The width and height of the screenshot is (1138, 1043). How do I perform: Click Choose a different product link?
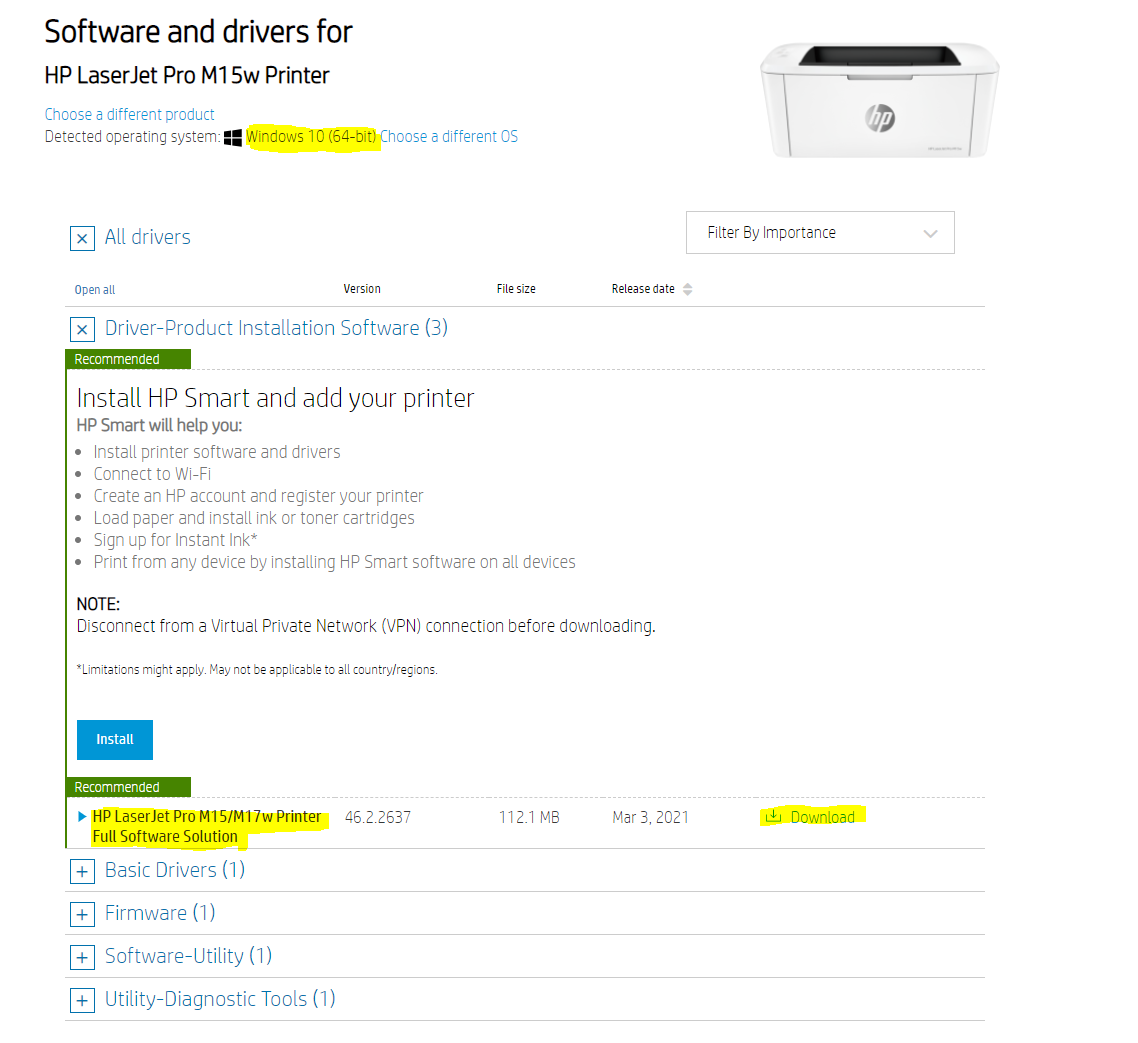point(130,114)
